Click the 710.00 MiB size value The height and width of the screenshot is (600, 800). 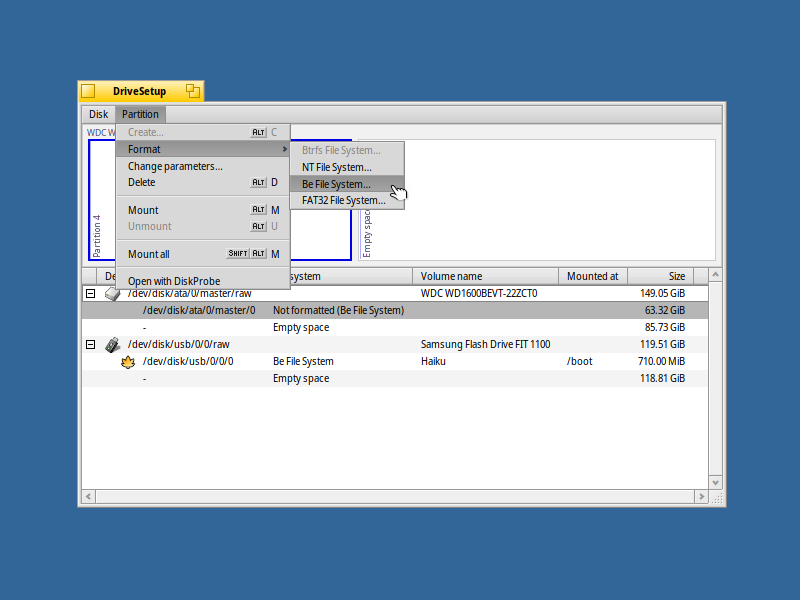[661, 361]
